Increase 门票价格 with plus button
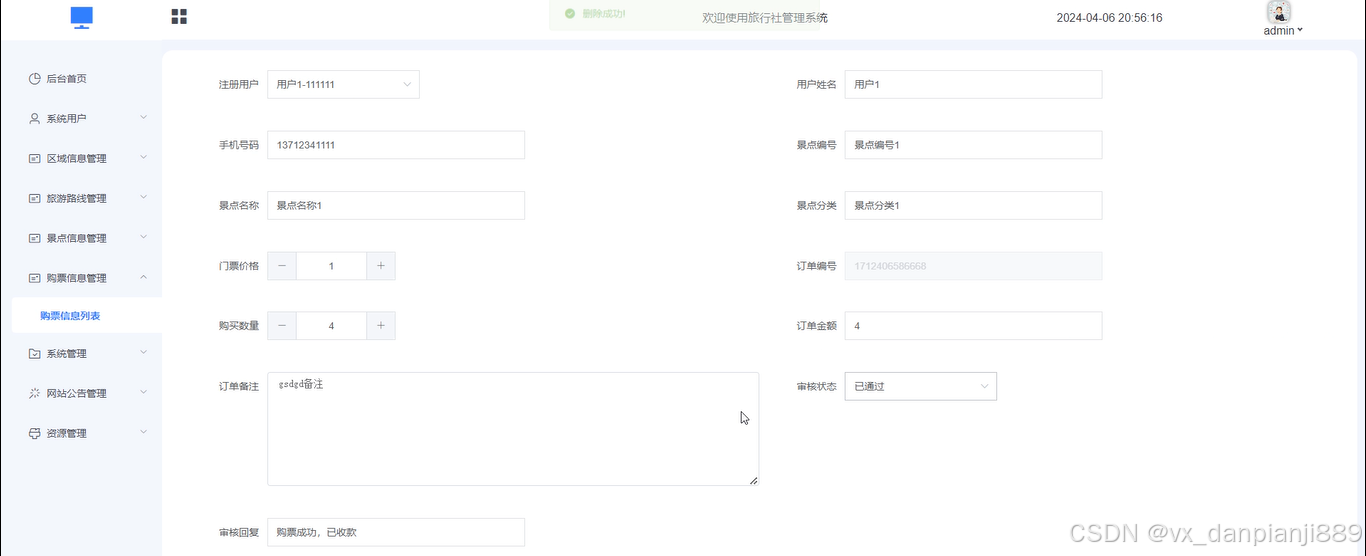Screen dimensions: 1366x556 pyautogui.click(x=381, y=266)
